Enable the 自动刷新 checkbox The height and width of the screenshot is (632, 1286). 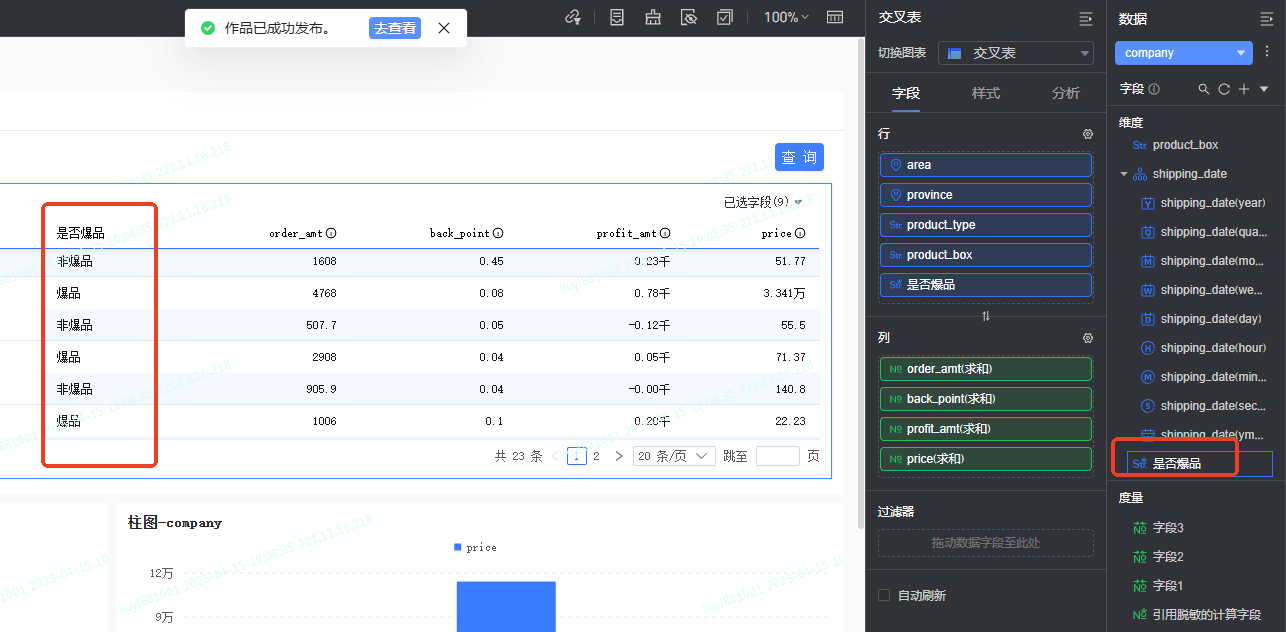884,595
